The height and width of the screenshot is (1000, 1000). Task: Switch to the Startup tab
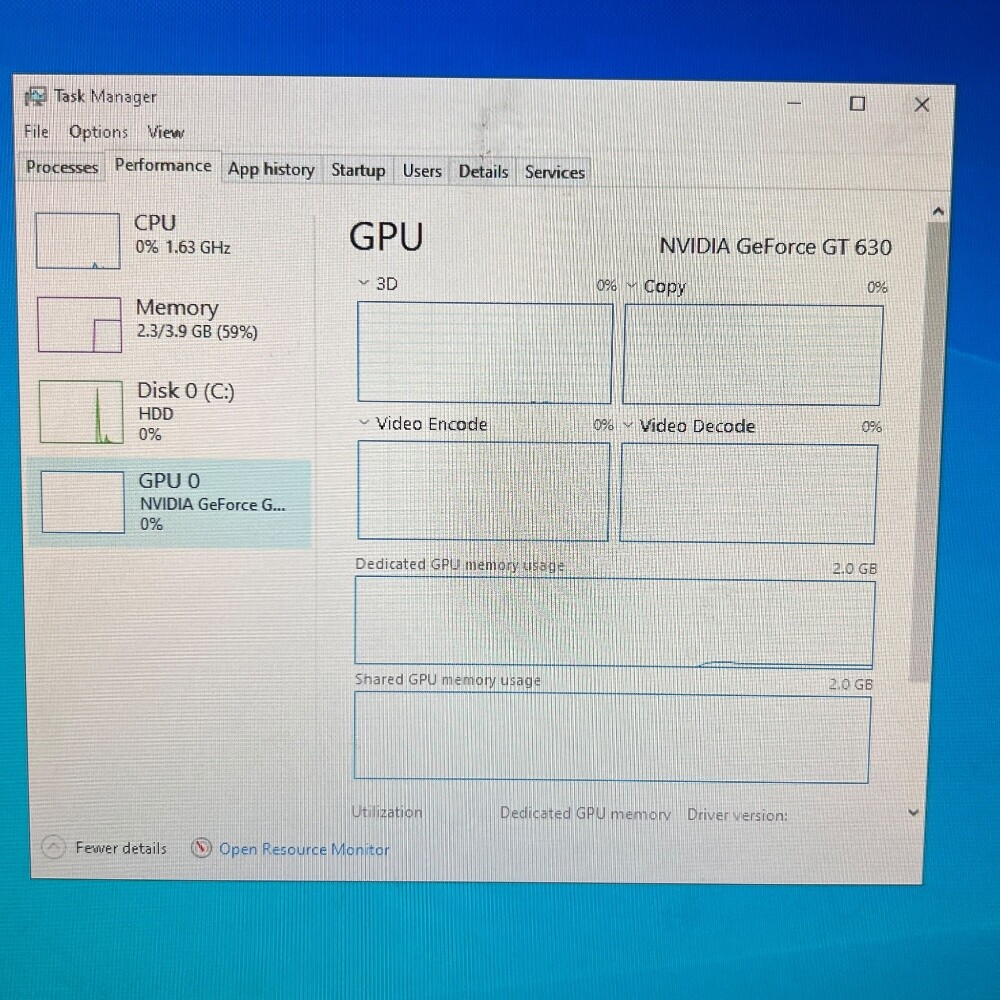click(x=358, y=170)
